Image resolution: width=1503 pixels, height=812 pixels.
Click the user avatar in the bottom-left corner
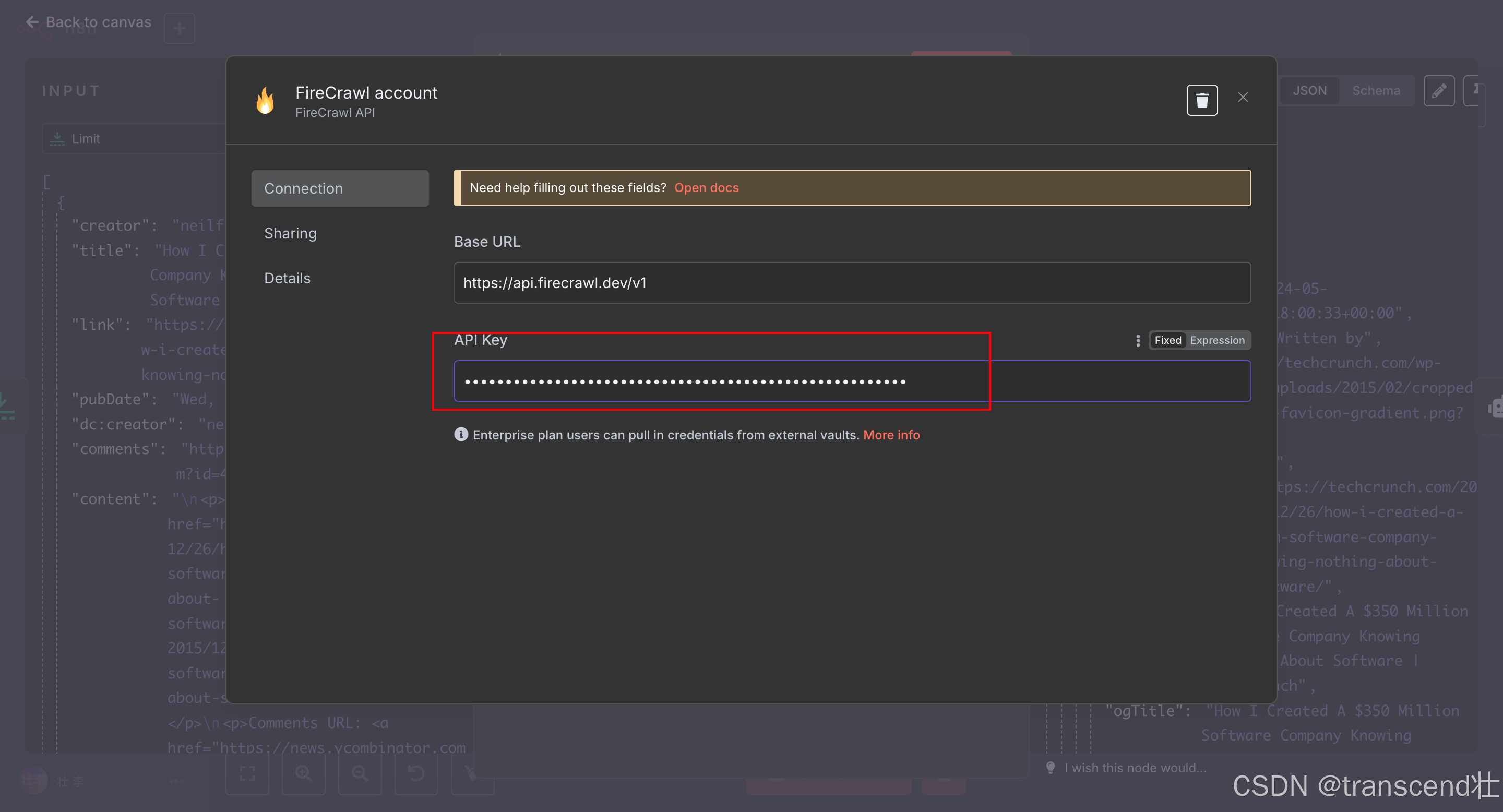pos(33,781)
